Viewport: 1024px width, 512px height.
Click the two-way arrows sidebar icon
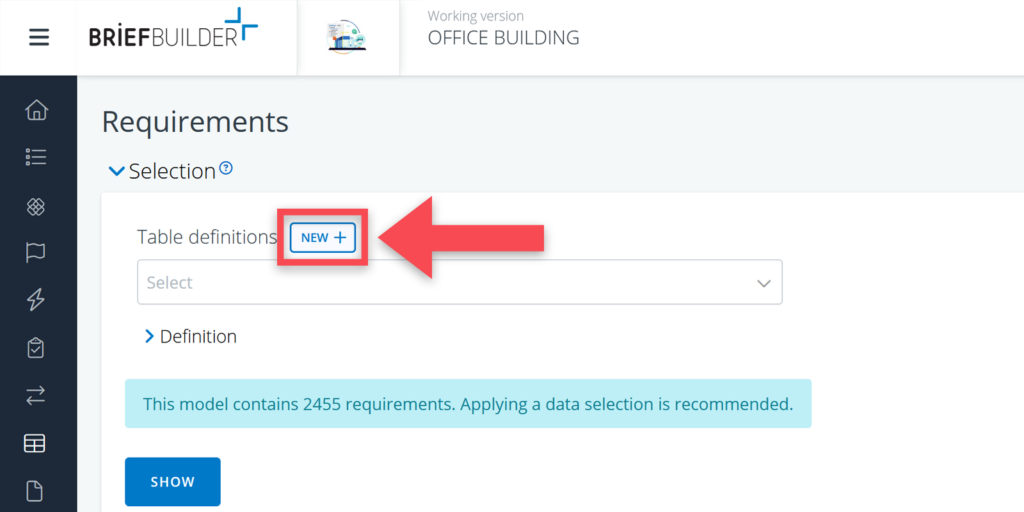(37, 396)
